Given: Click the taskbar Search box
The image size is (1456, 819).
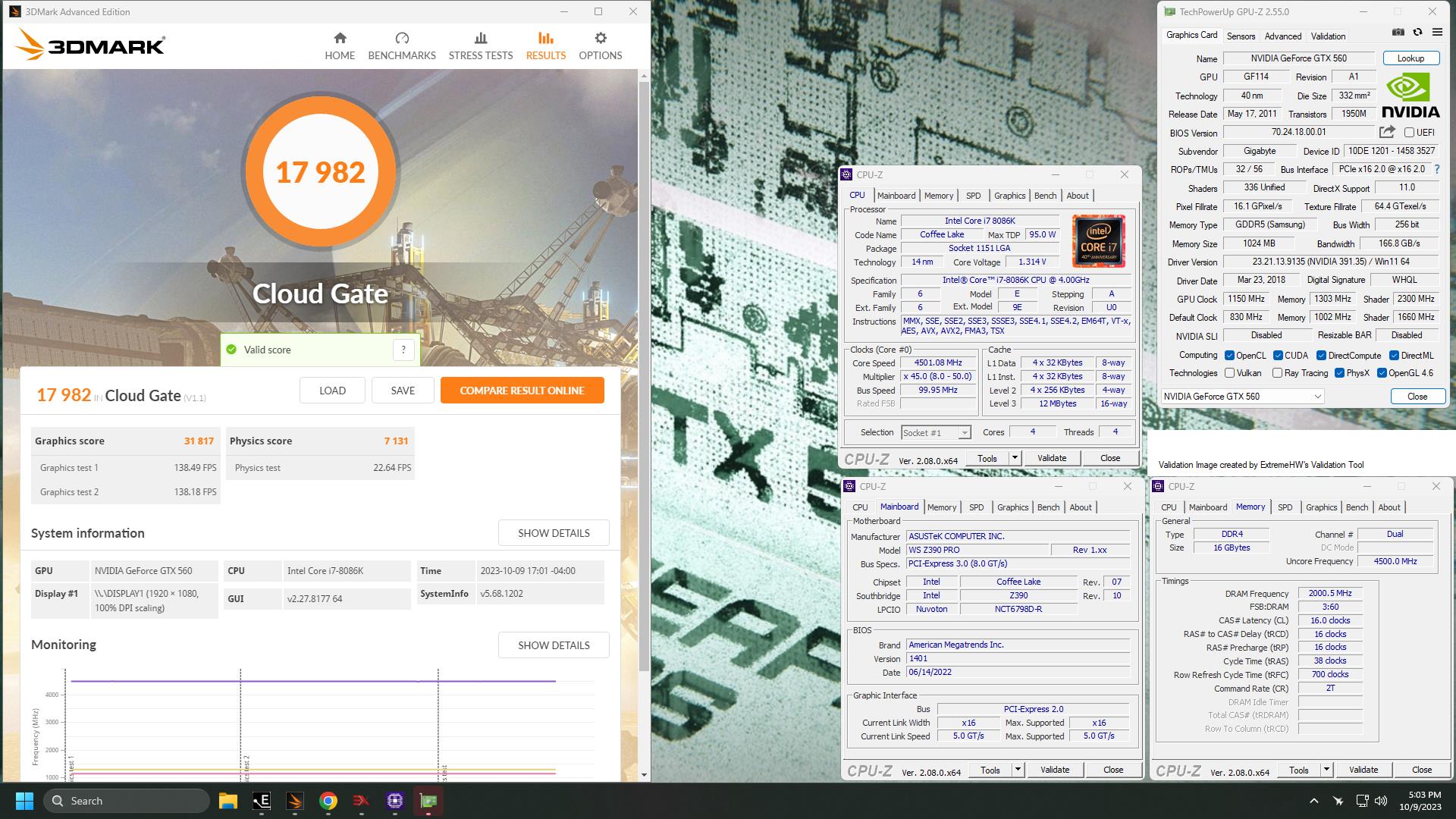Looking at the screenshot, I should point(127,801).
